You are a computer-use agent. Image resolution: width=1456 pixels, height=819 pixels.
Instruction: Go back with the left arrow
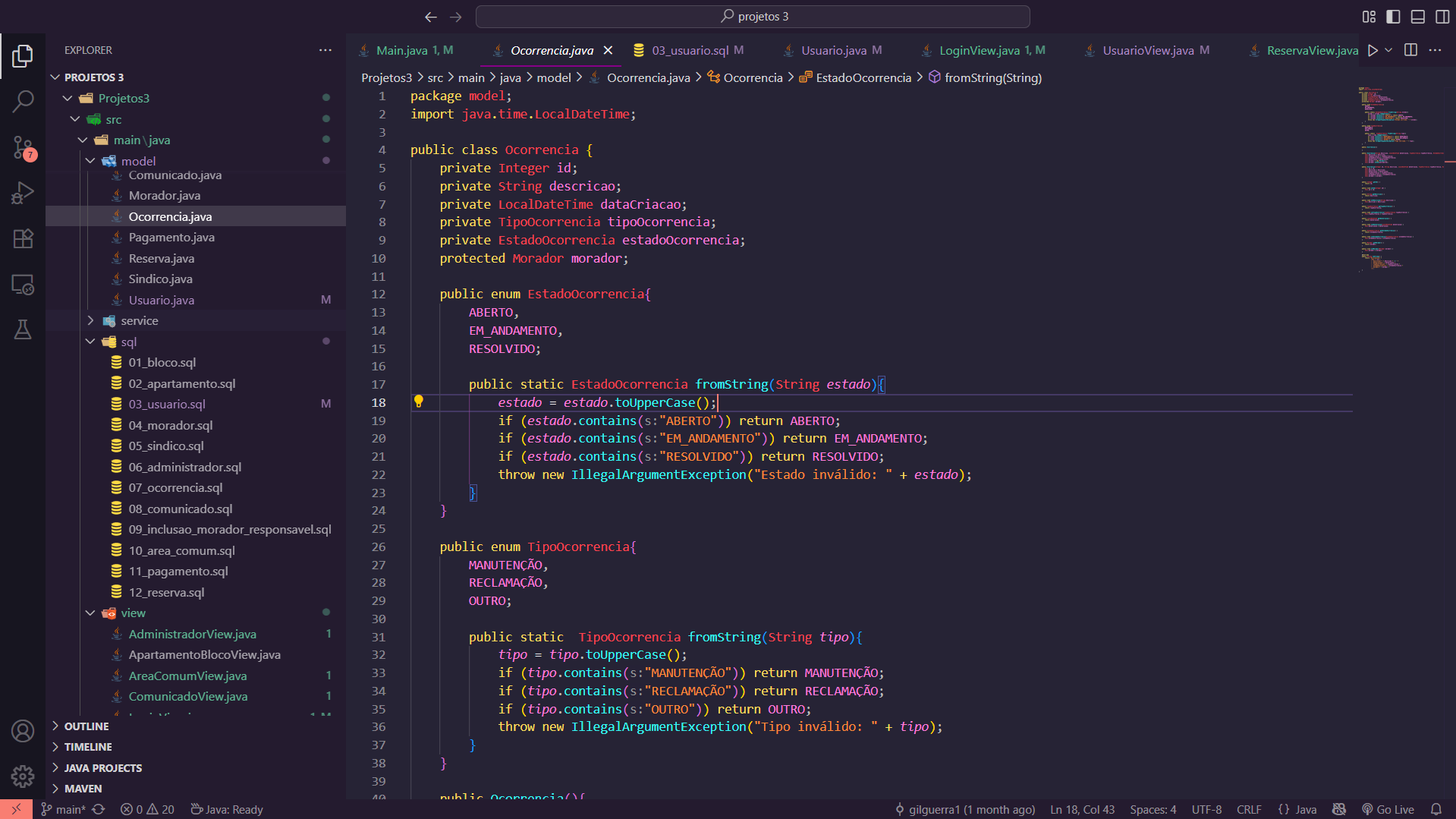(431, 17)
